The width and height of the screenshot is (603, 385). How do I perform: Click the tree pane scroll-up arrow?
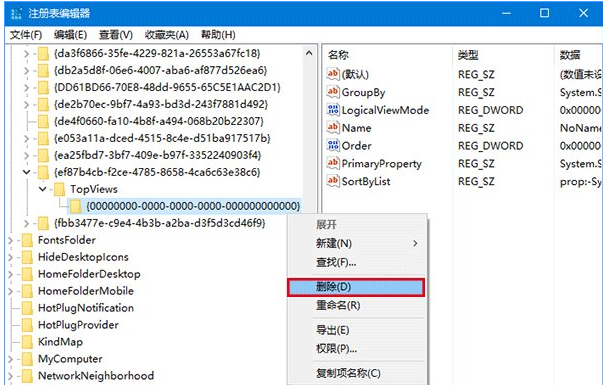click(x=309, y=53)
